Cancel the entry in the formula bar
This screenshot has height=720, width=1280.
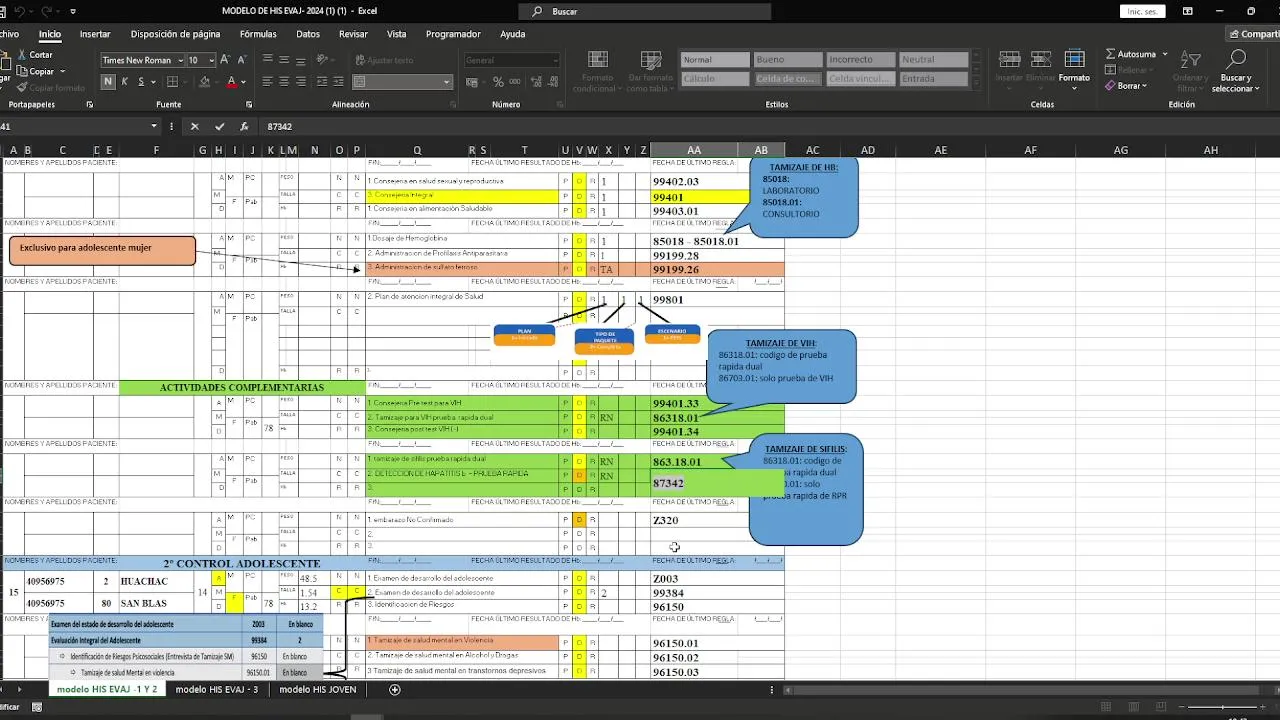click(194, 127)
